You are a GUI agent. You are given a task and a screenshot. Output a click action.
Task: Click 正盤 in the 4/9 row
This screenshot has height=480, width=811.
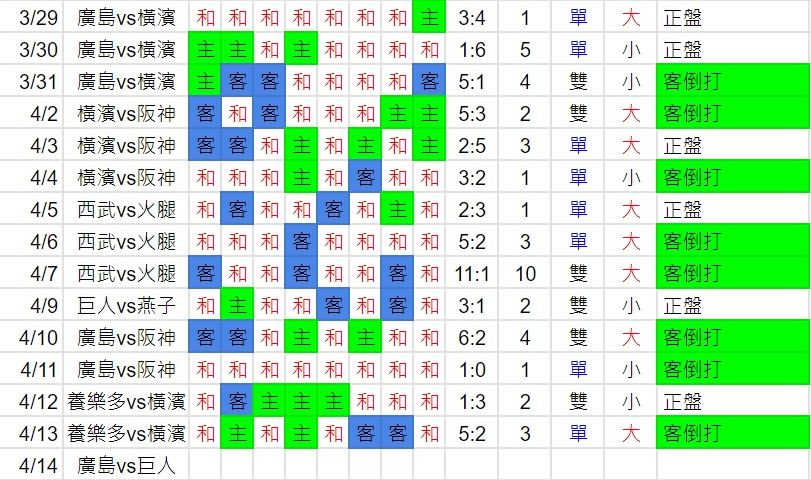[x=733, y=306]
